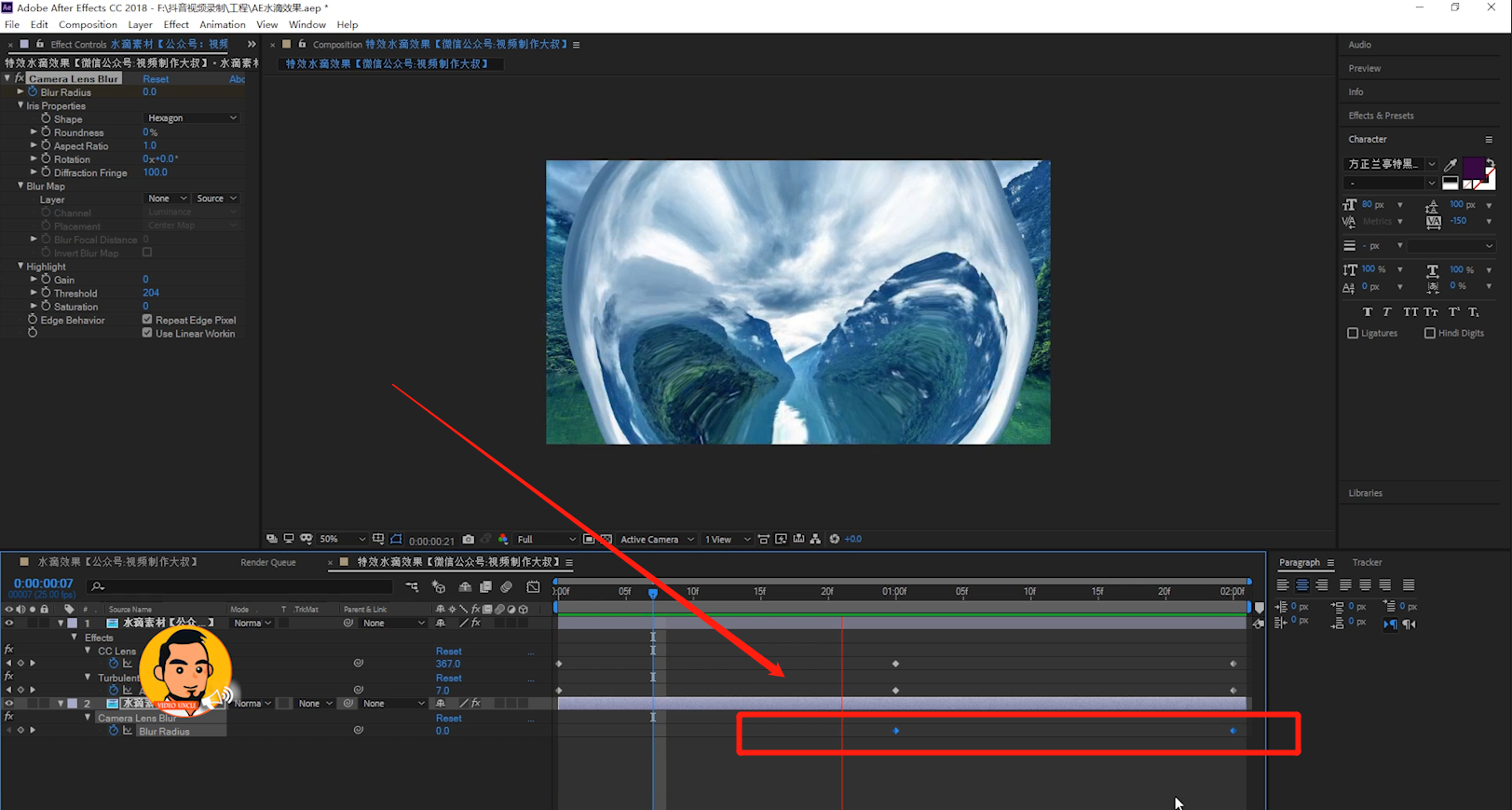Screen dimensions: 1512x810
Task: Click Draft 3D icon in timeline
Action: [x=439, y=586]
